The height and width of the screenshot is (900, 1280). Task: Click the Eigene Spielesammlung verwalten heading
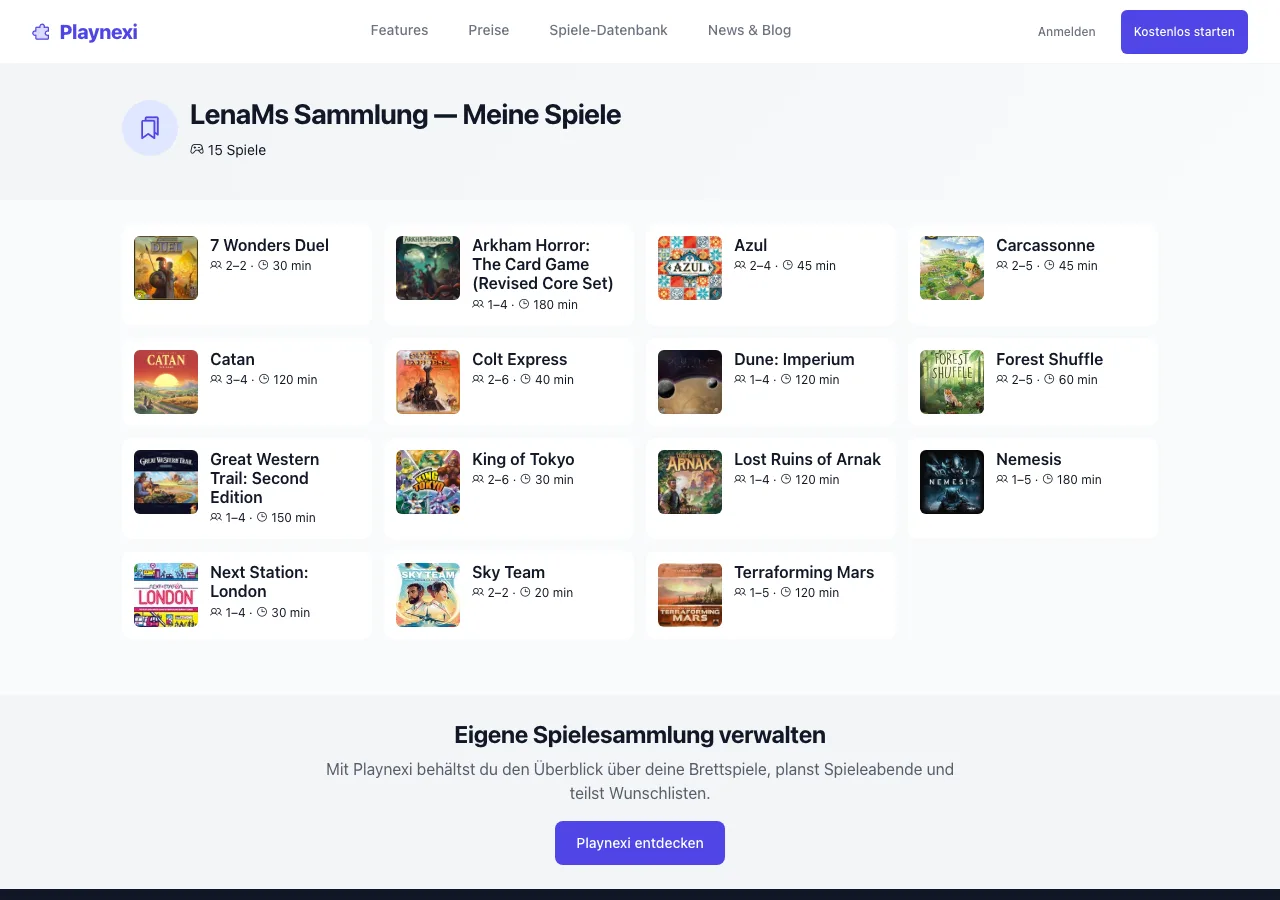640,735
